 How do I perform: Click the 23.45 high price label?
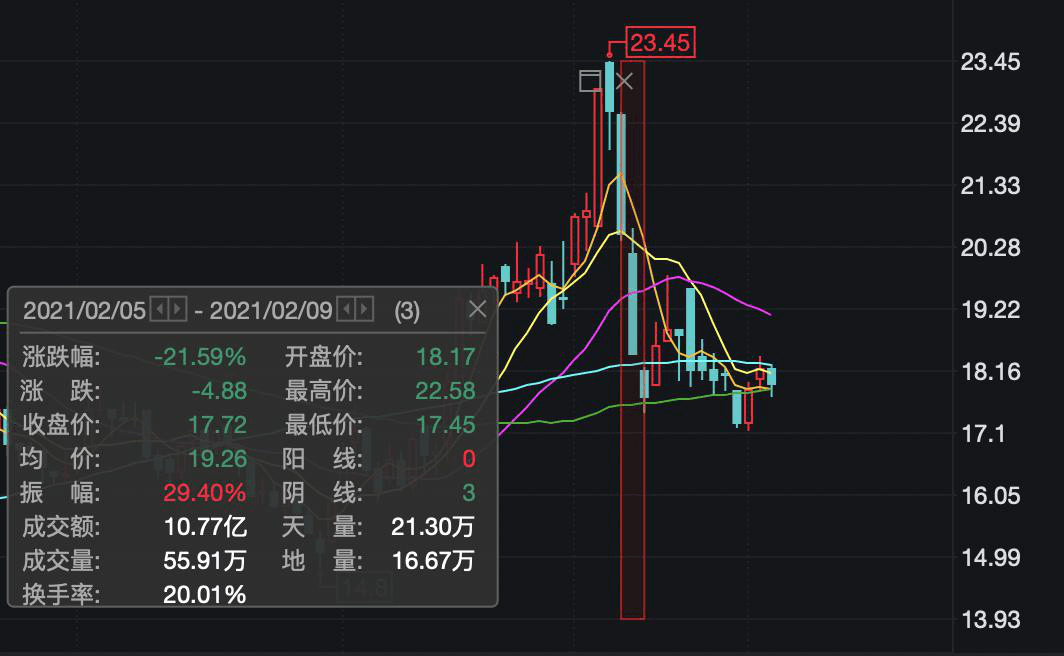click(x=660, y=43)
